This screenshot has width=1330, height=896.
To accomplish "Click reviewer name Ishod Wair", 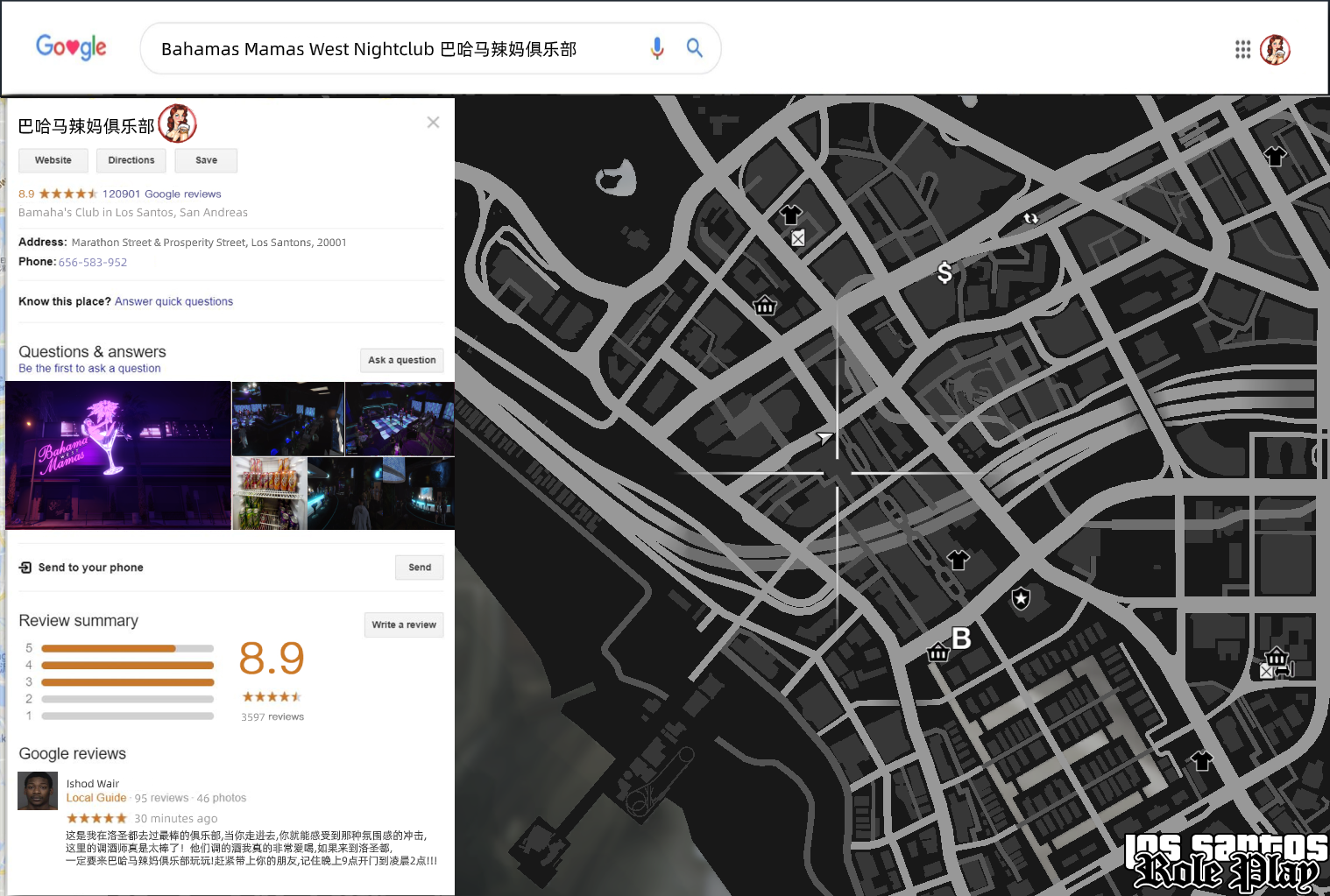I will (93, 784).
